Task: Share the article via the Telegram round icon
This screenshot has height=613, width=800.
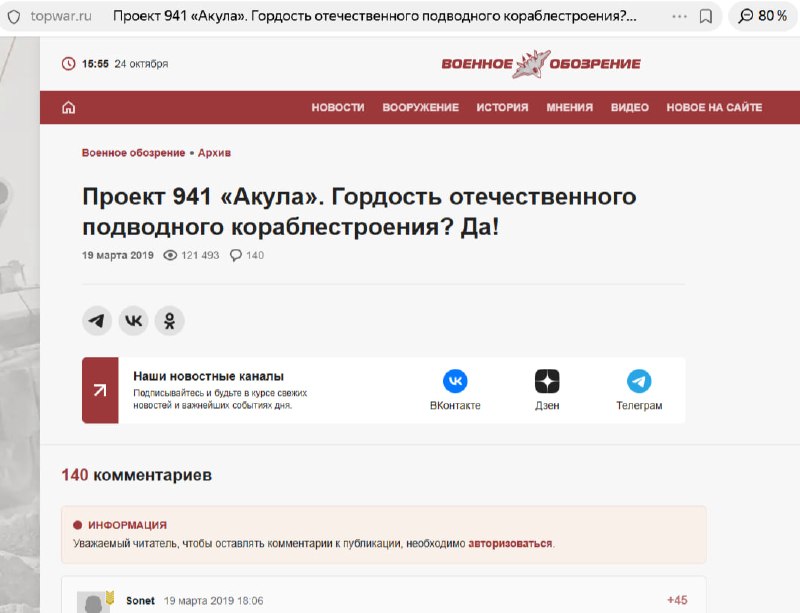Action: (x=97, y=321)
